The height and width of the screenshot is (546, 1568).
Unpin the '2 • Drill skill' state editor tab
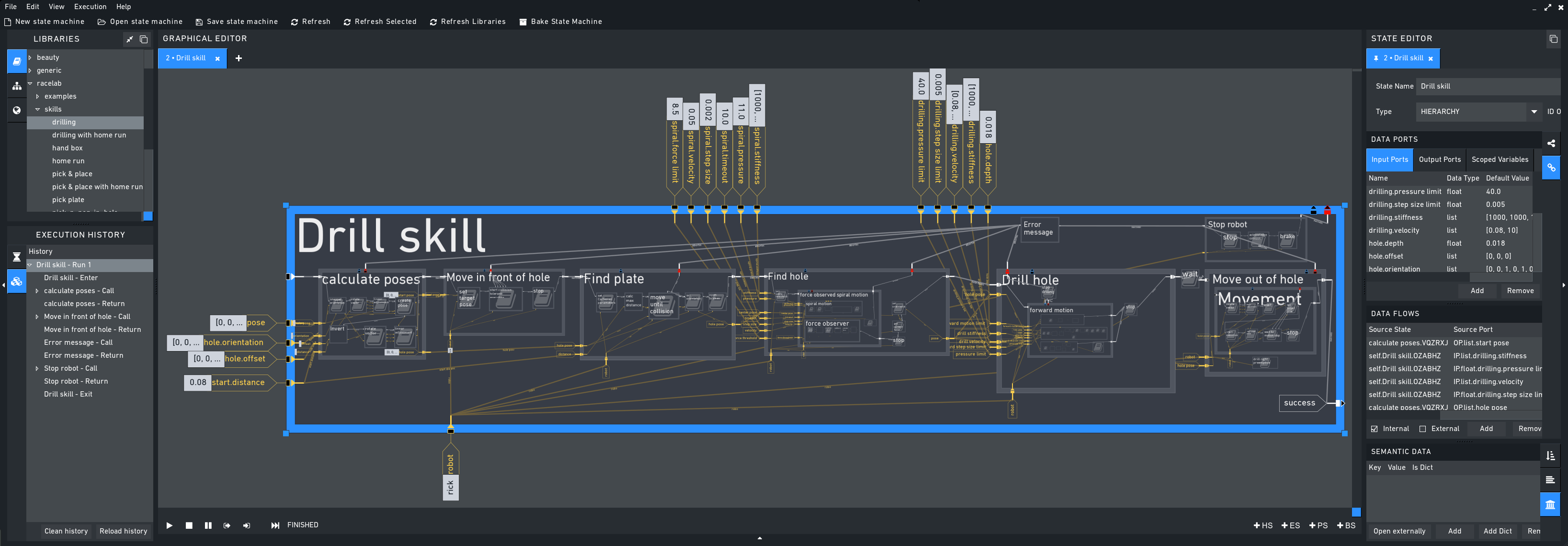tap(1377, 58)
